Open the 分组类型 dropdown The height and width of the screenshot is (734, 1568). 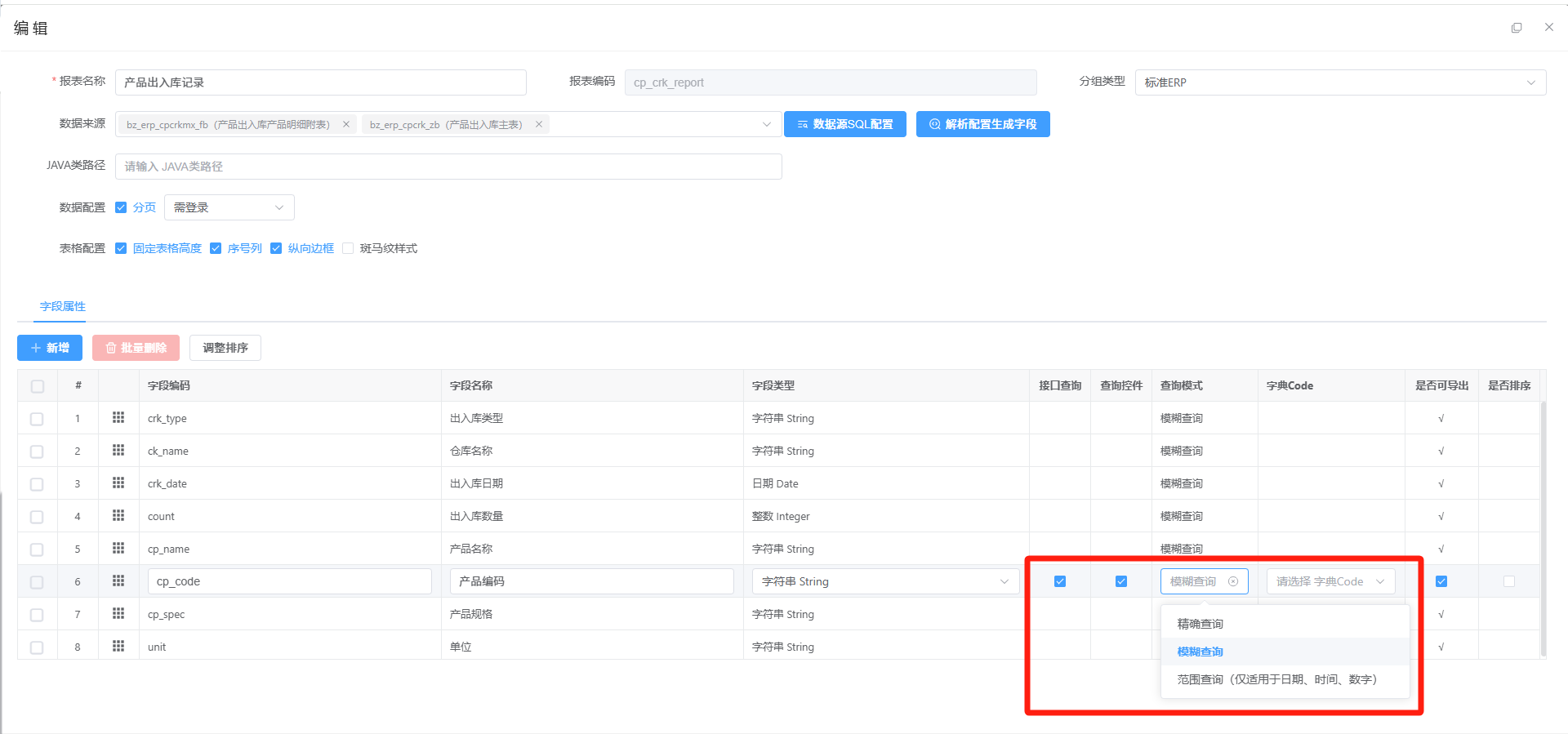1339,82
